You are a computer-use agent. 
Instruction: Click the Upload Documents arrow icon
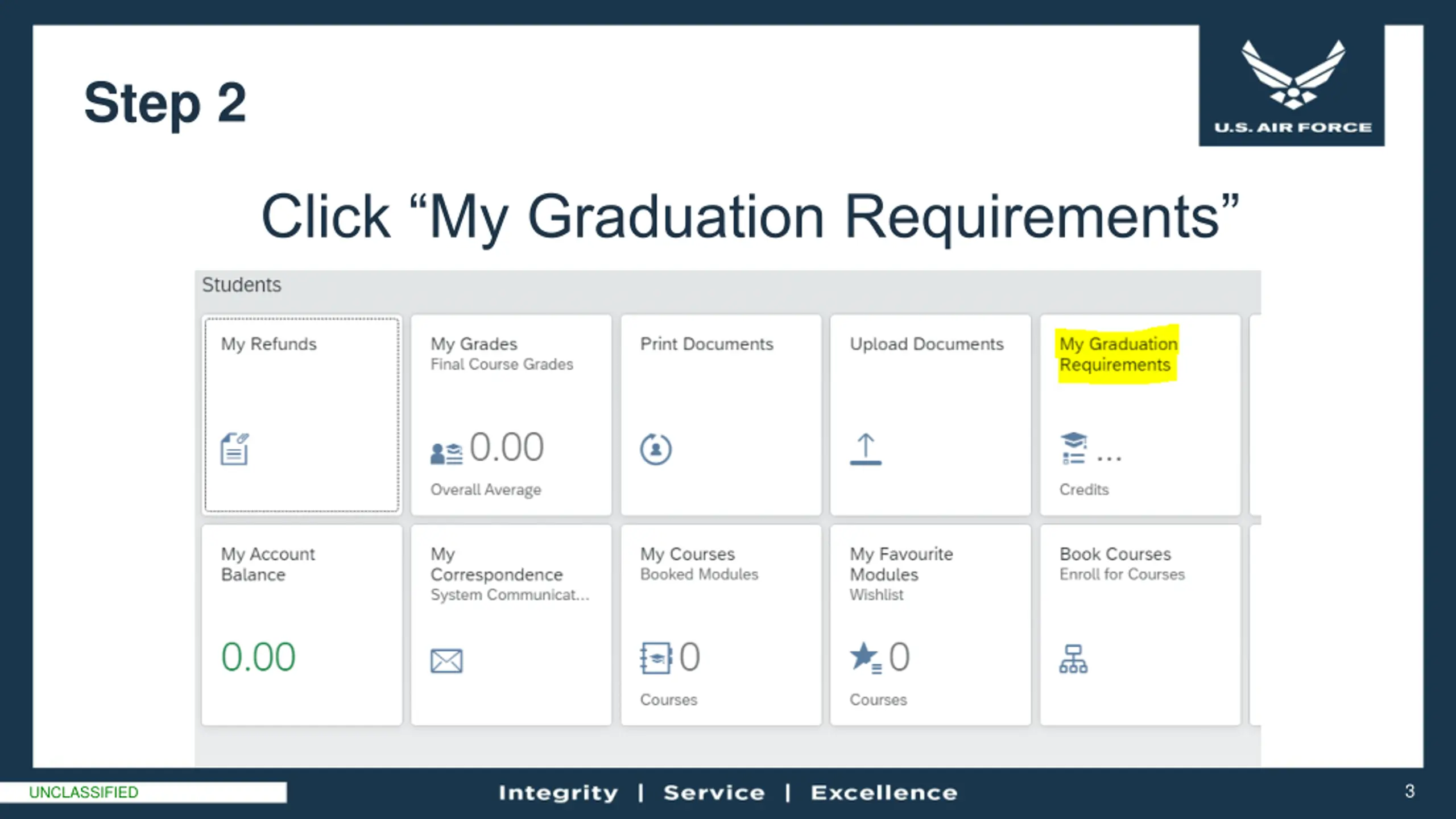point(866,449)
